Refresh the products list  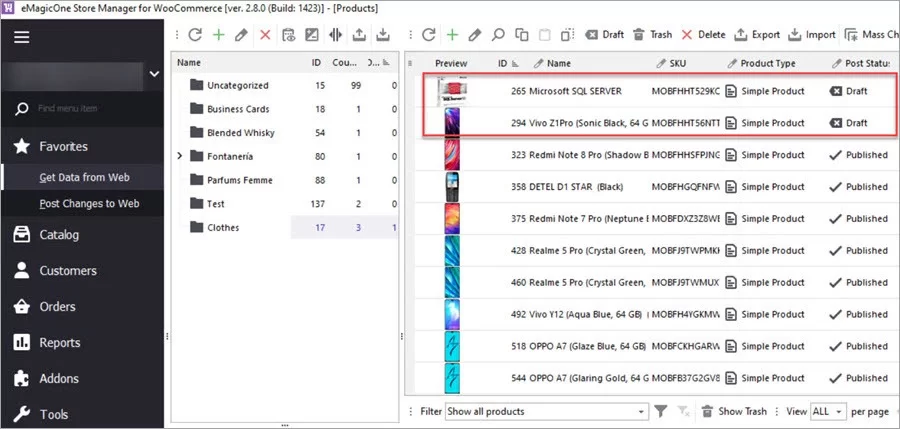(428, 35)
